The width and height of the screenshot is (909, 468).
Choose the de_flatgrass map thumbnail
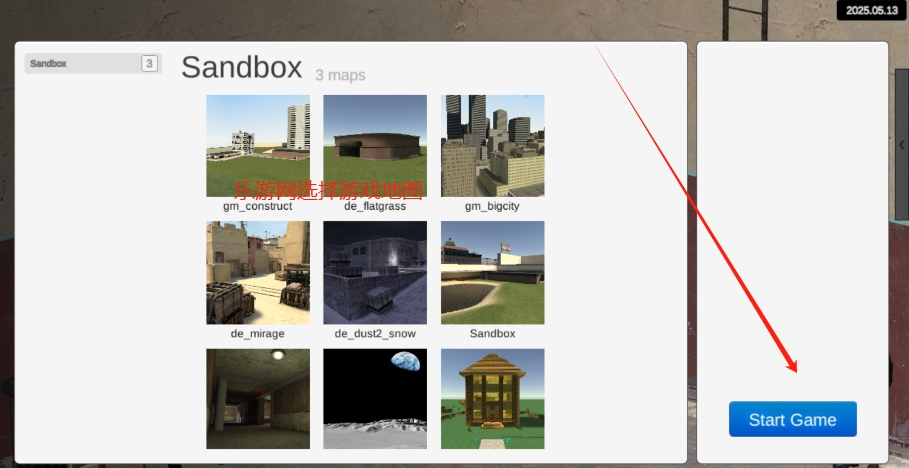point(375,146)
